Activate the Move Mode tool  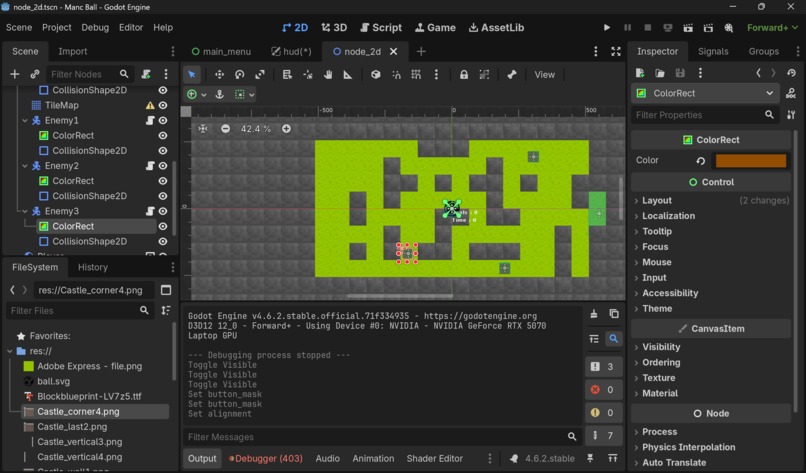click(x=219, y=75)
